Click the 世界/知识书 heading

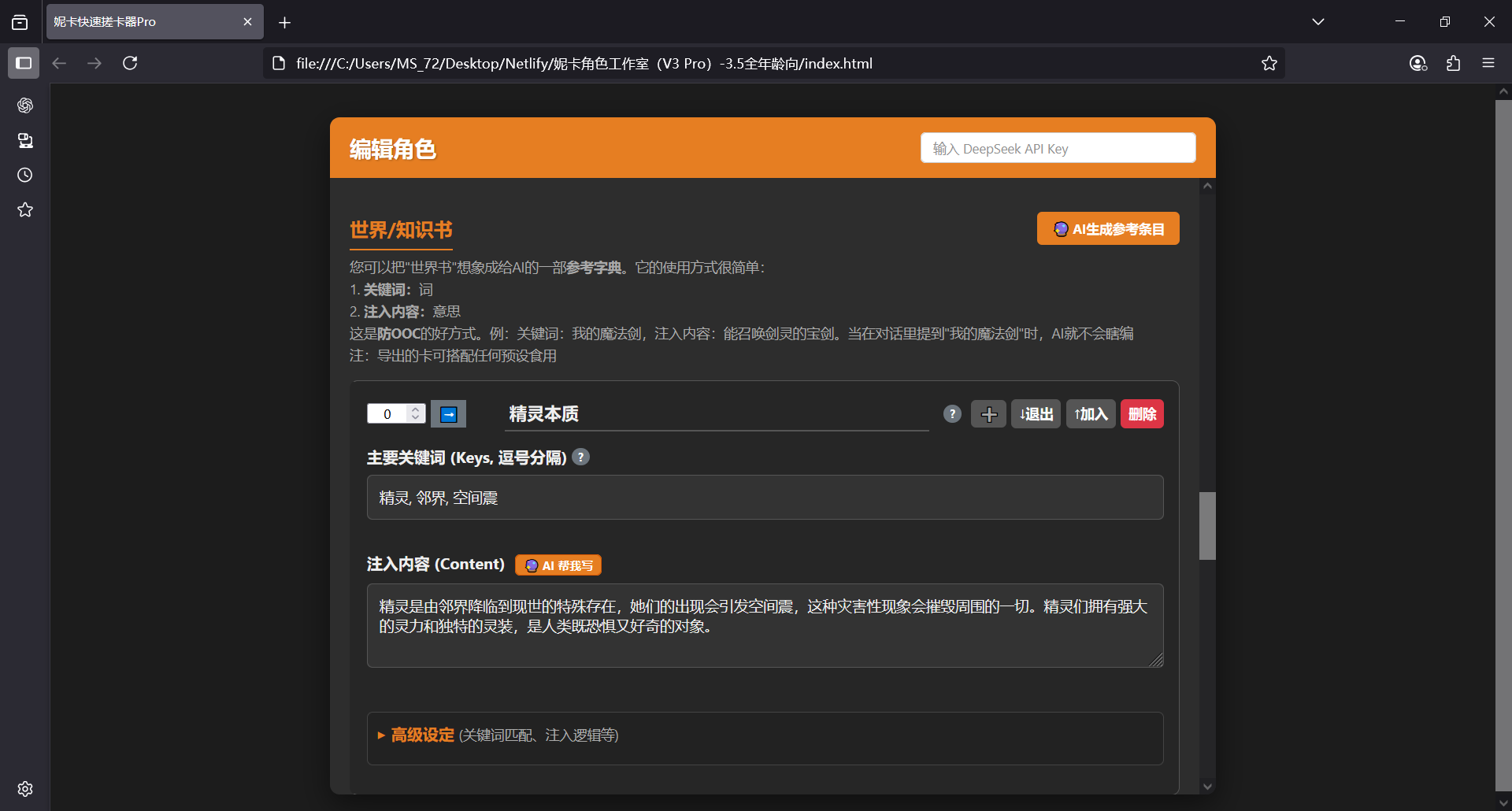point(401,230)
